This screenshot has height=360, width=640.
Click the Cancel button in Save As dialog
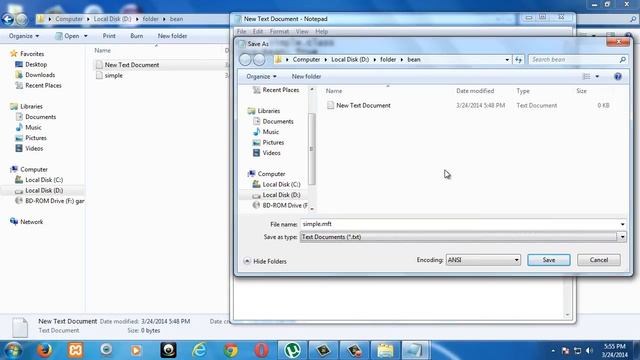click(x=599, y=260)
